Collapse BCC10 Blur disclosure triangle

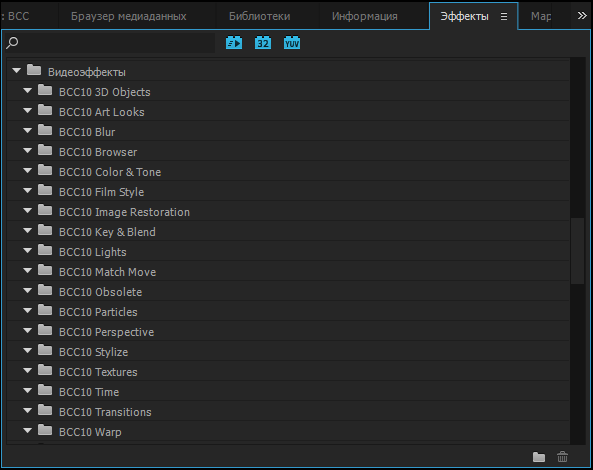pos(27,131)
